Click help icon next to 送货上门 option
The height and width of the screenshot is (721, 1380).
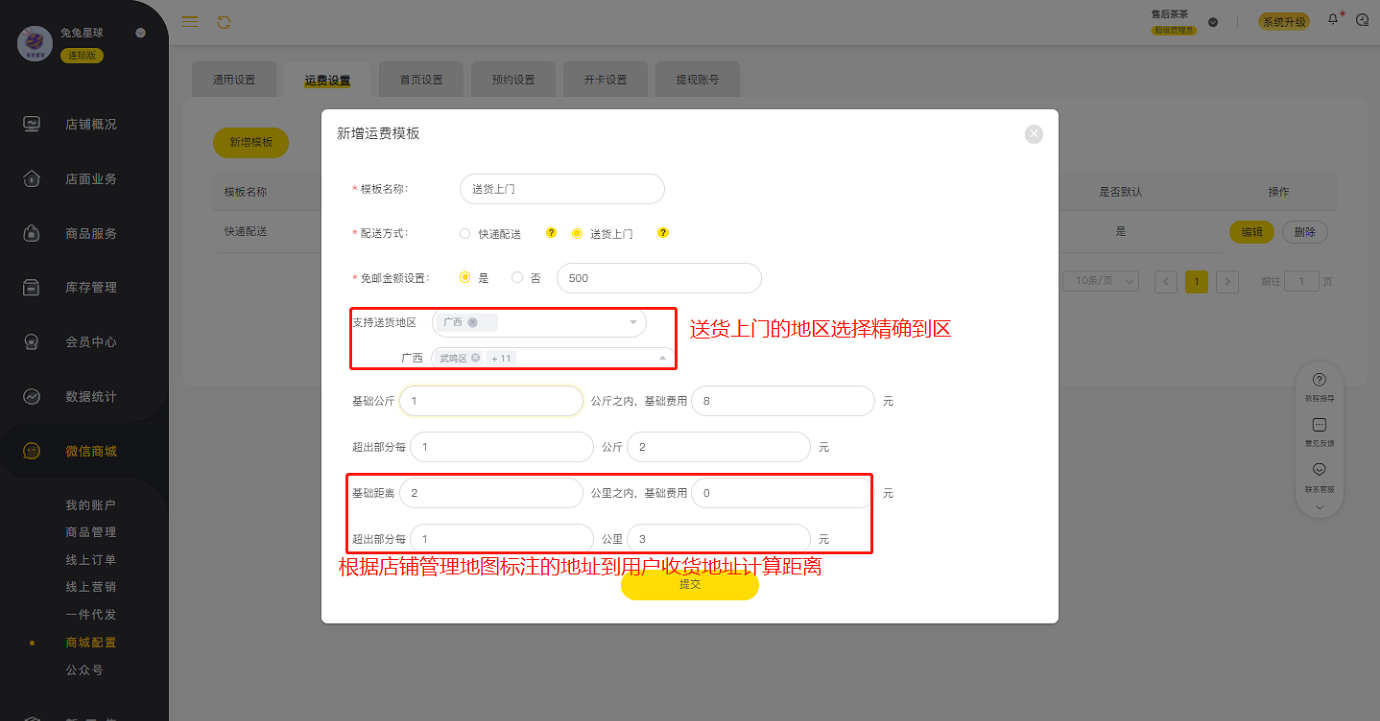click(x=662, y=233)
